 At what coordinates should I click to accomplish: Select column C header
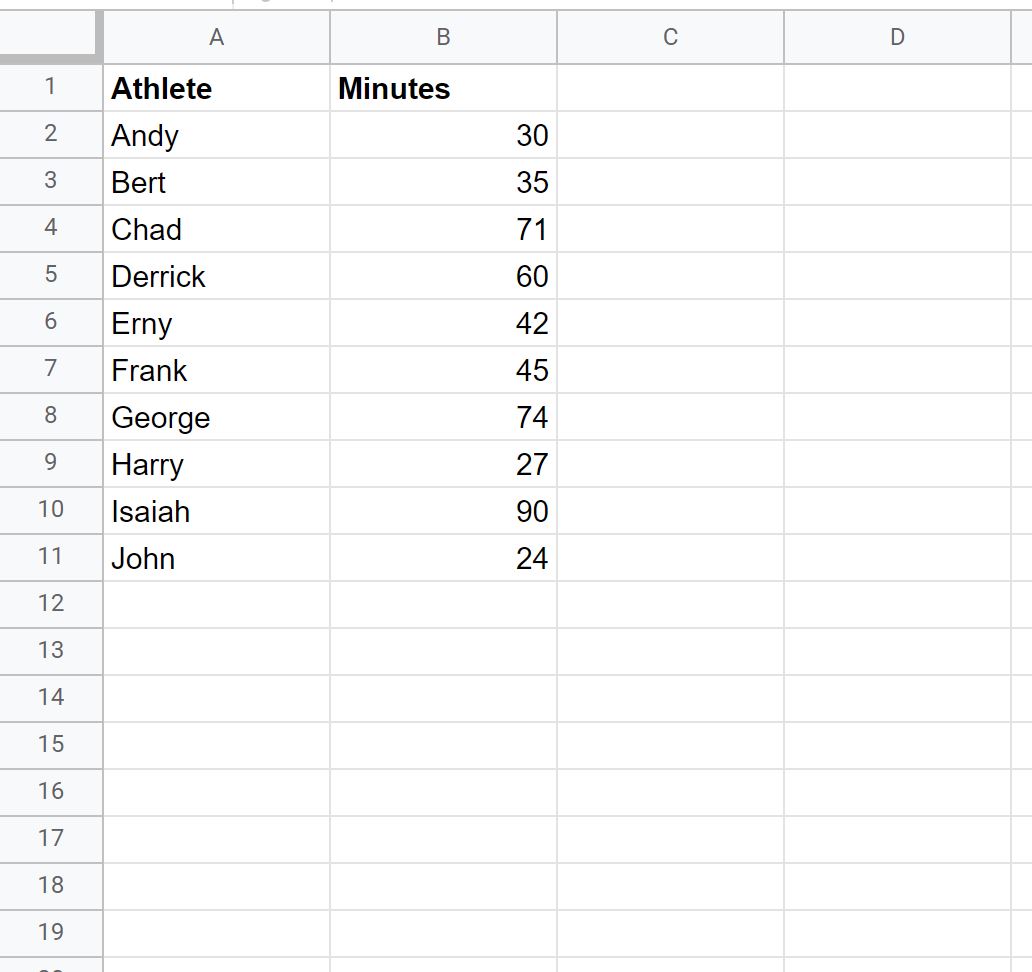pyautogui.click(x=670, y=37)
